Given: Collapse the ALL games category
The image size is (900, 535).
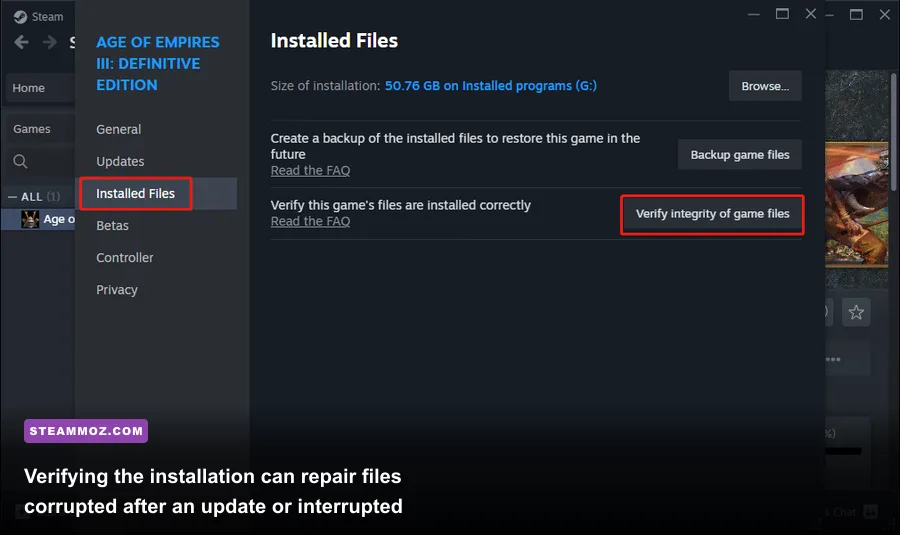Looking at the screenshot, I should [x=12, y=197].
